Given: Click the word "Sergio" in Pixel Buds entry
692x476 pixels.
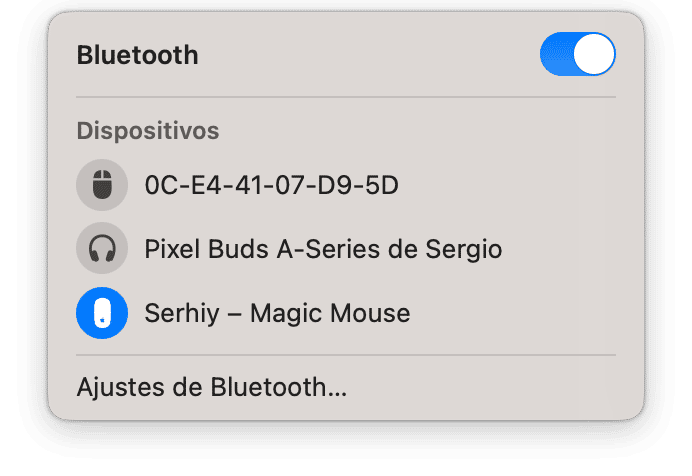Looking at the screenshot, I should point(465,249).
